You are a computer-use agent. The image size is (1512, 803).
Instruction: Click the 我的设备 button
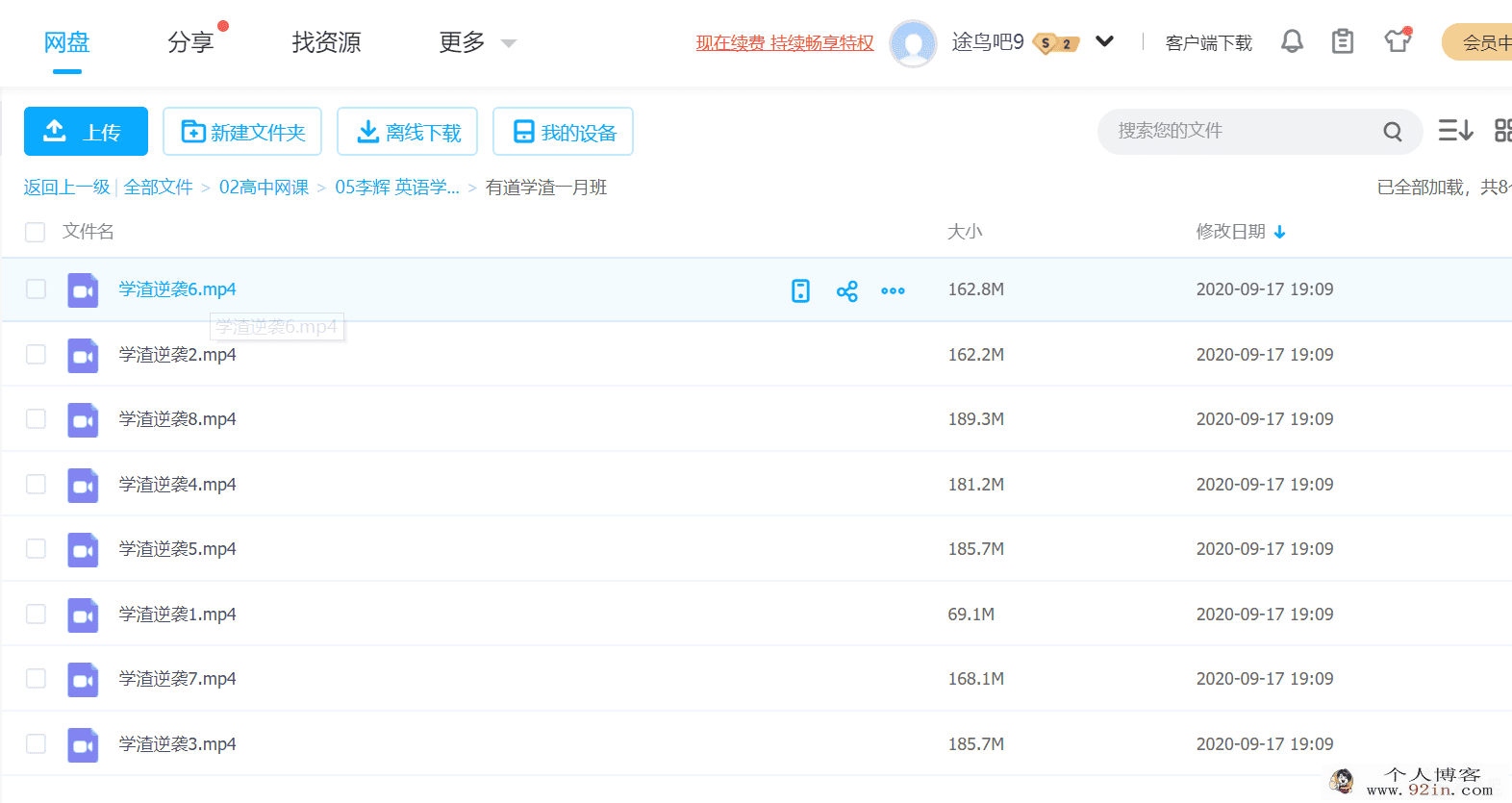[563, 131]
